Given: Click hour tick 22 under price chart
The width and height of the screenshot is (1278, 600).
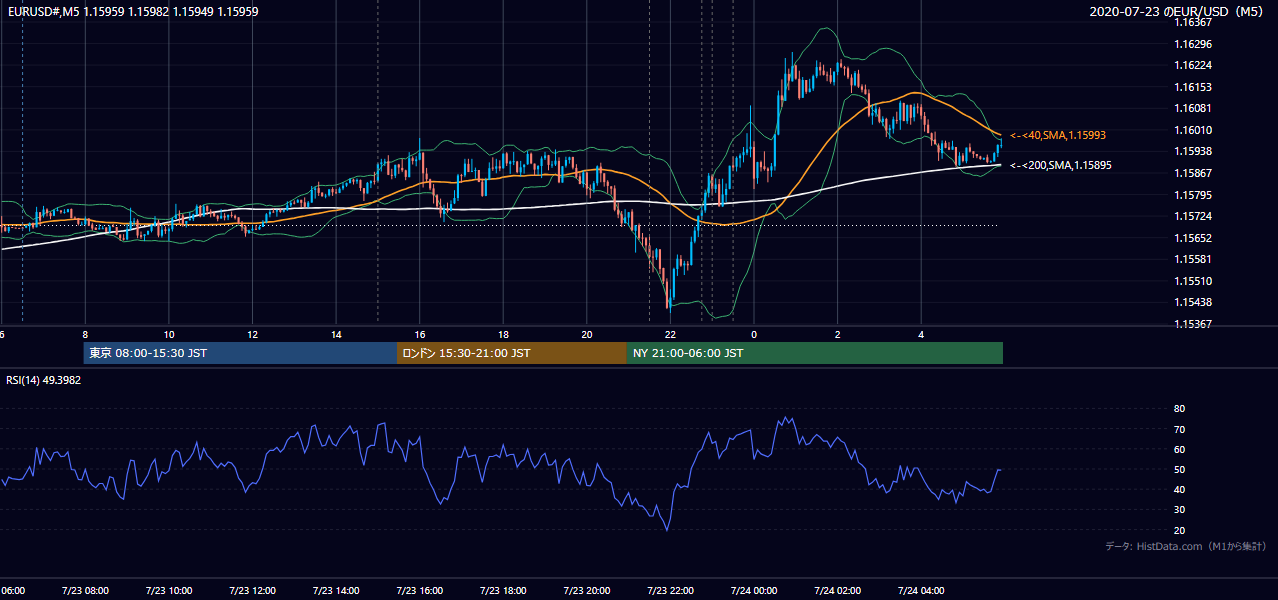Looking at the screenshot, I should [x=670, y=335].
